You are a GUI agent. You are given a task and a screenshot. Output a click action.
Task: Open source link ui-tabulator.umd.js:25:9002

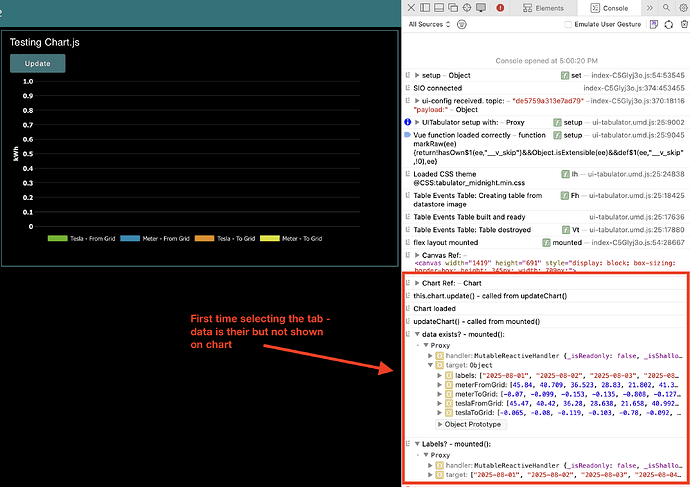pos(638,122)
